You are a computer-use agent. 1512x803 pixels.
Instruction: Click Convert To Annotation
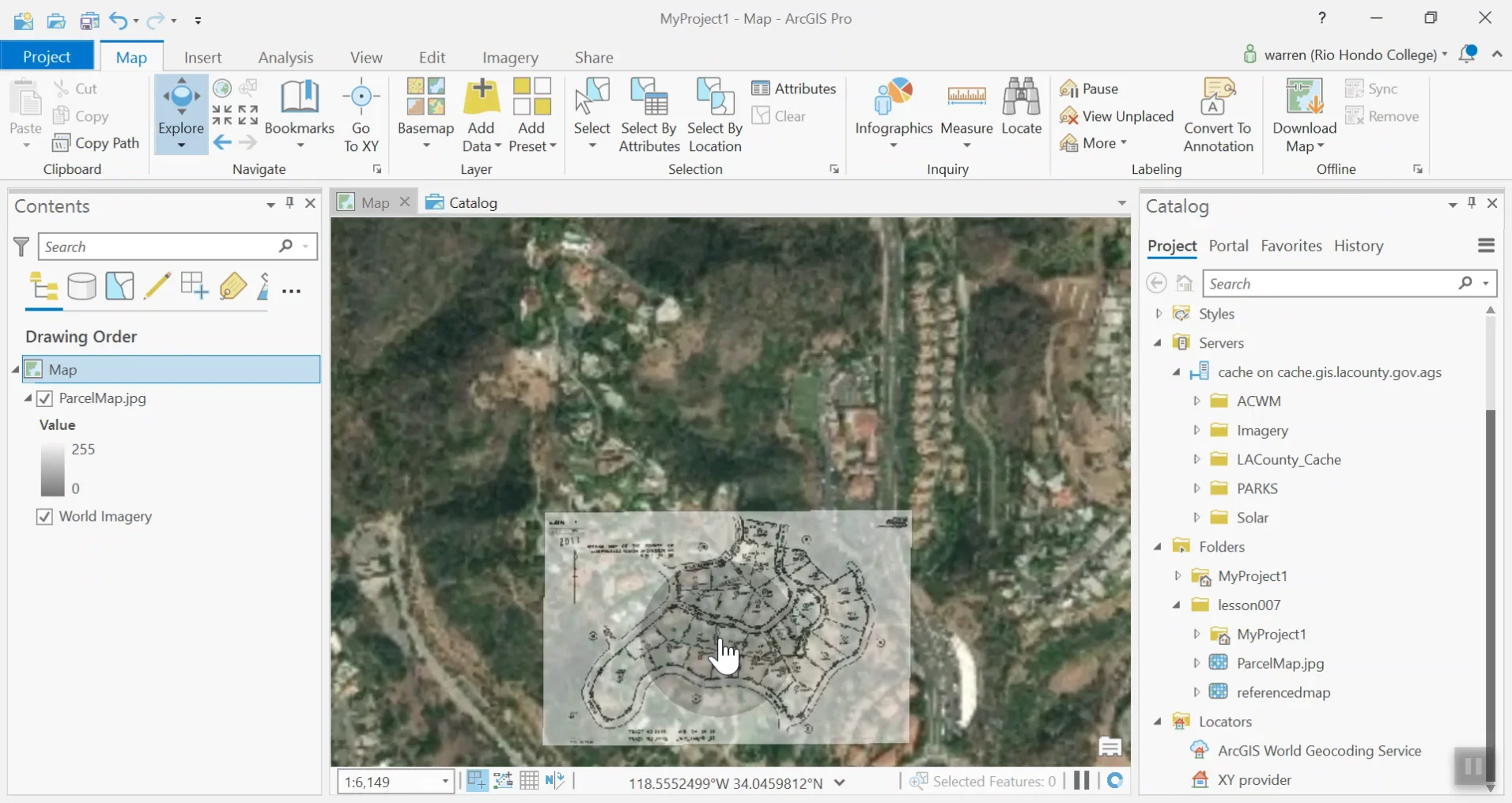1218,115
